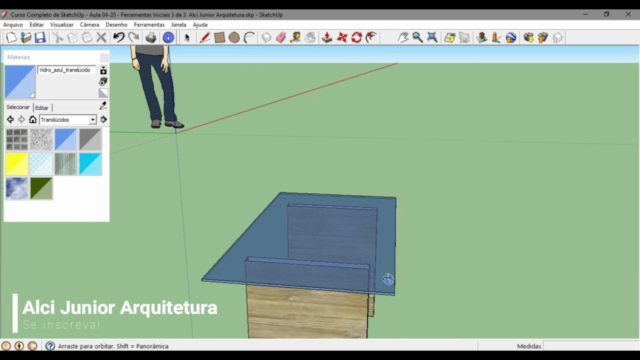This screenshot has width=640, height=360.
Task: Select the Rotate tool
Action: coord(356,38)
